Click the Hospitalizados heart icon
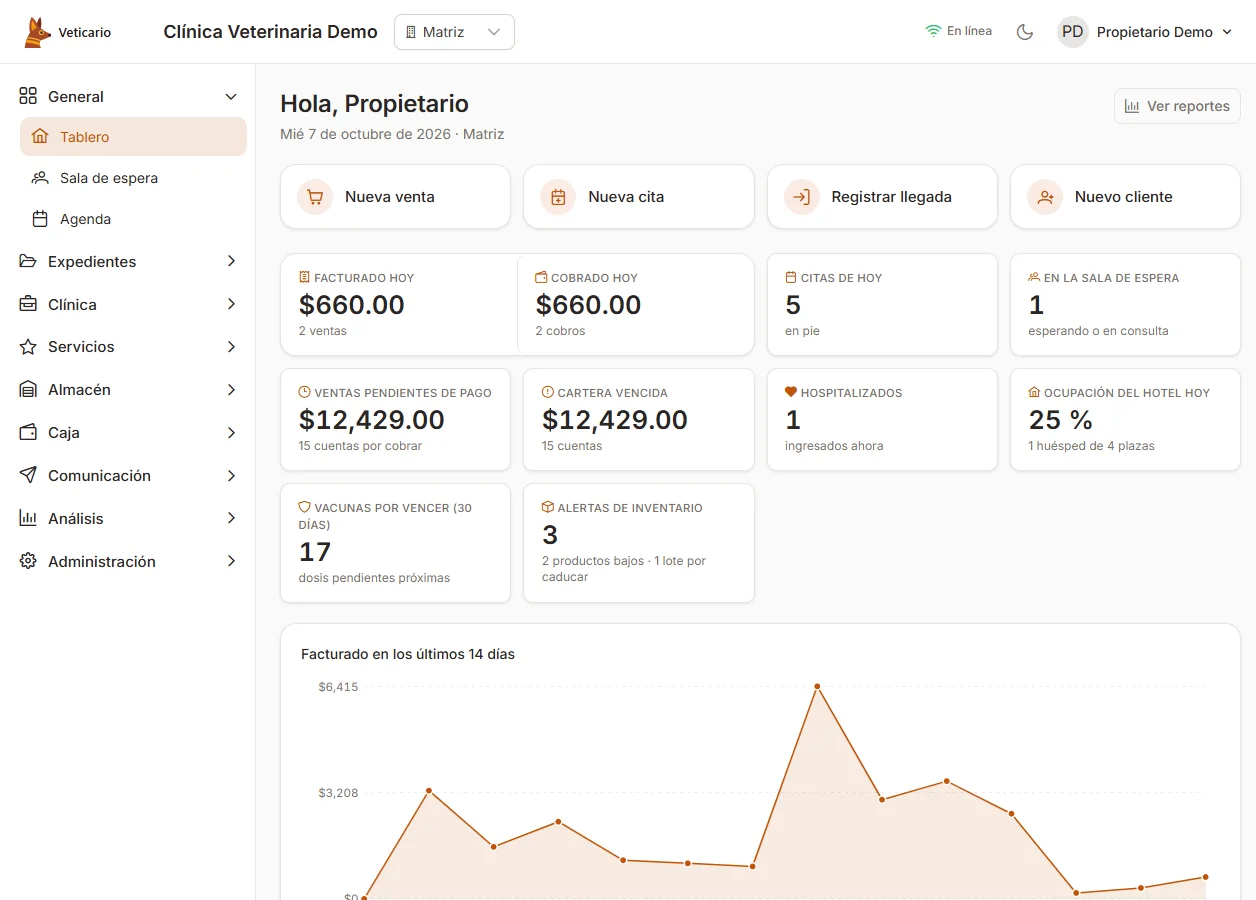Viewport: 1256px width, 900px height. 791,393
